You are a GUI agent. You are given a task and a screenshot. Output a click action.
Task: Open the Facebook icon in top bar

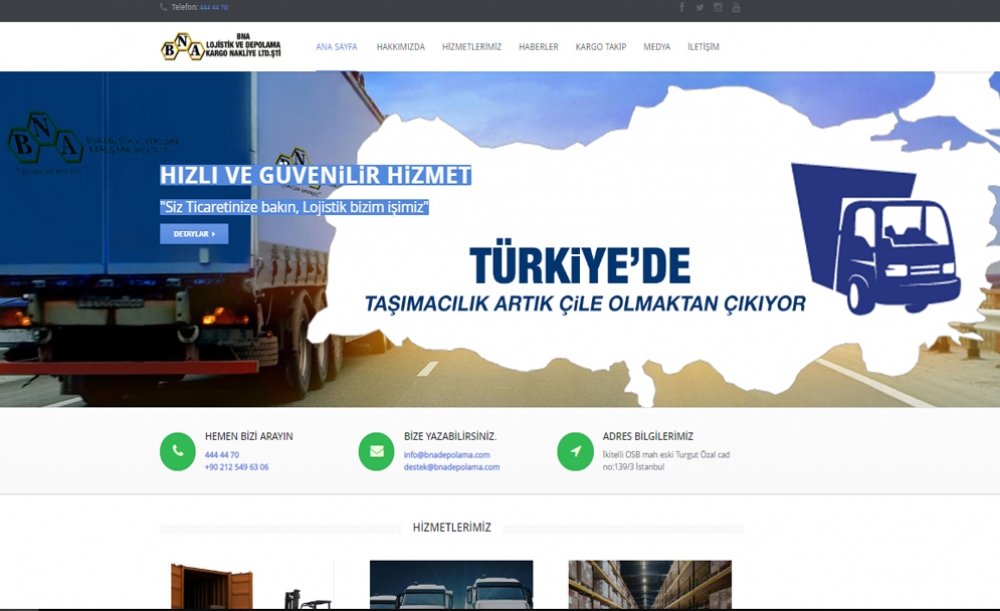pyautogui.click(x=682, y=7)
